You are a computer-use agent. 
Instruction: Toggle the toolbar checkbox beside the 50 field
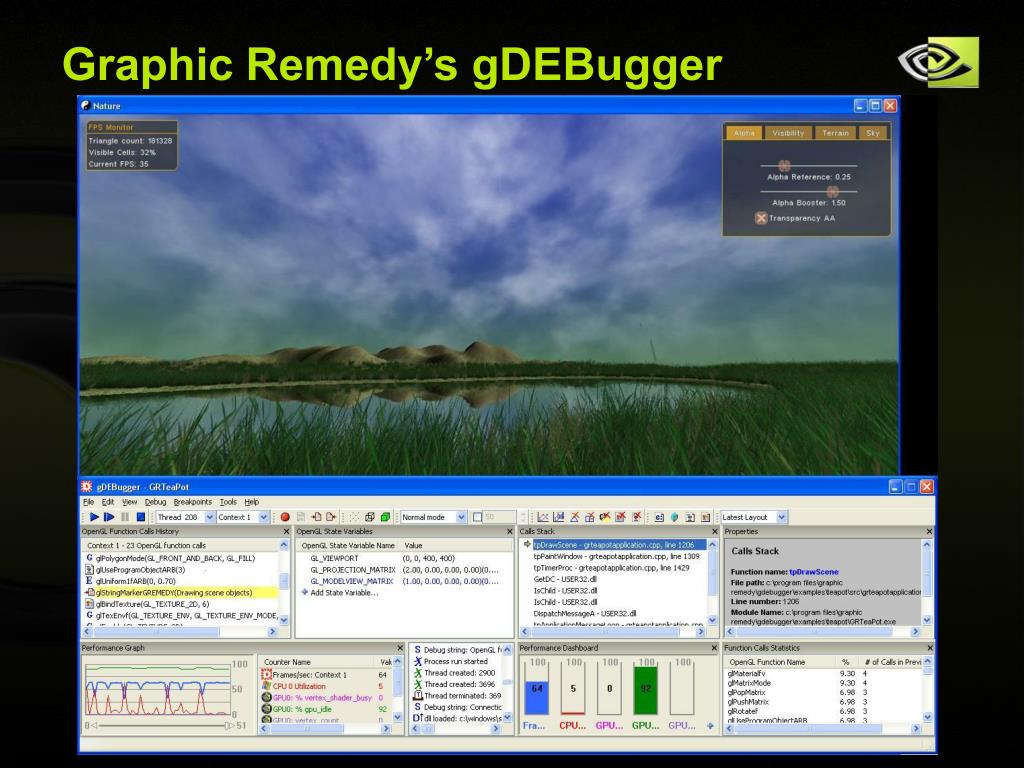point(477,517)
